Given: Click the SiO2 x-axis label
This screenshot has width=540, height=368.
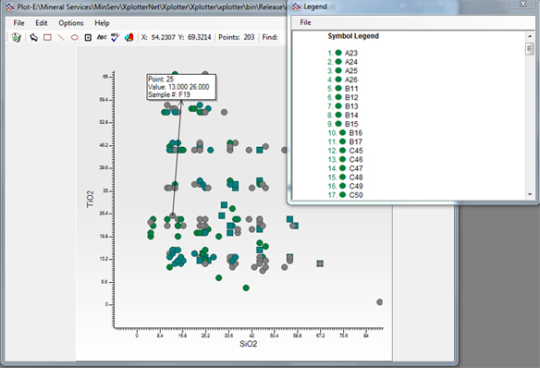Looking at the screenshot, I should (x=248, y=344).
